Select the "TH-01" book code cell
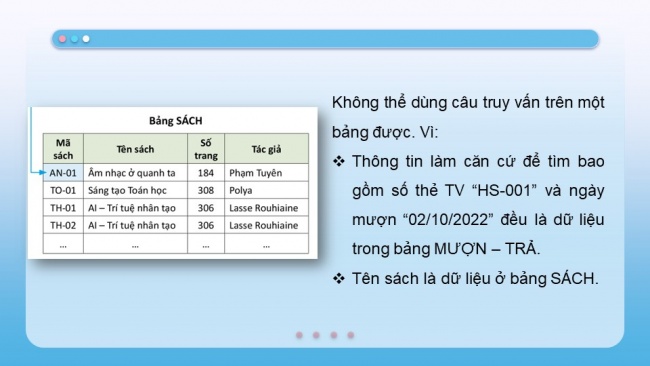Screen dimensions: 650x366 [63, 208]
